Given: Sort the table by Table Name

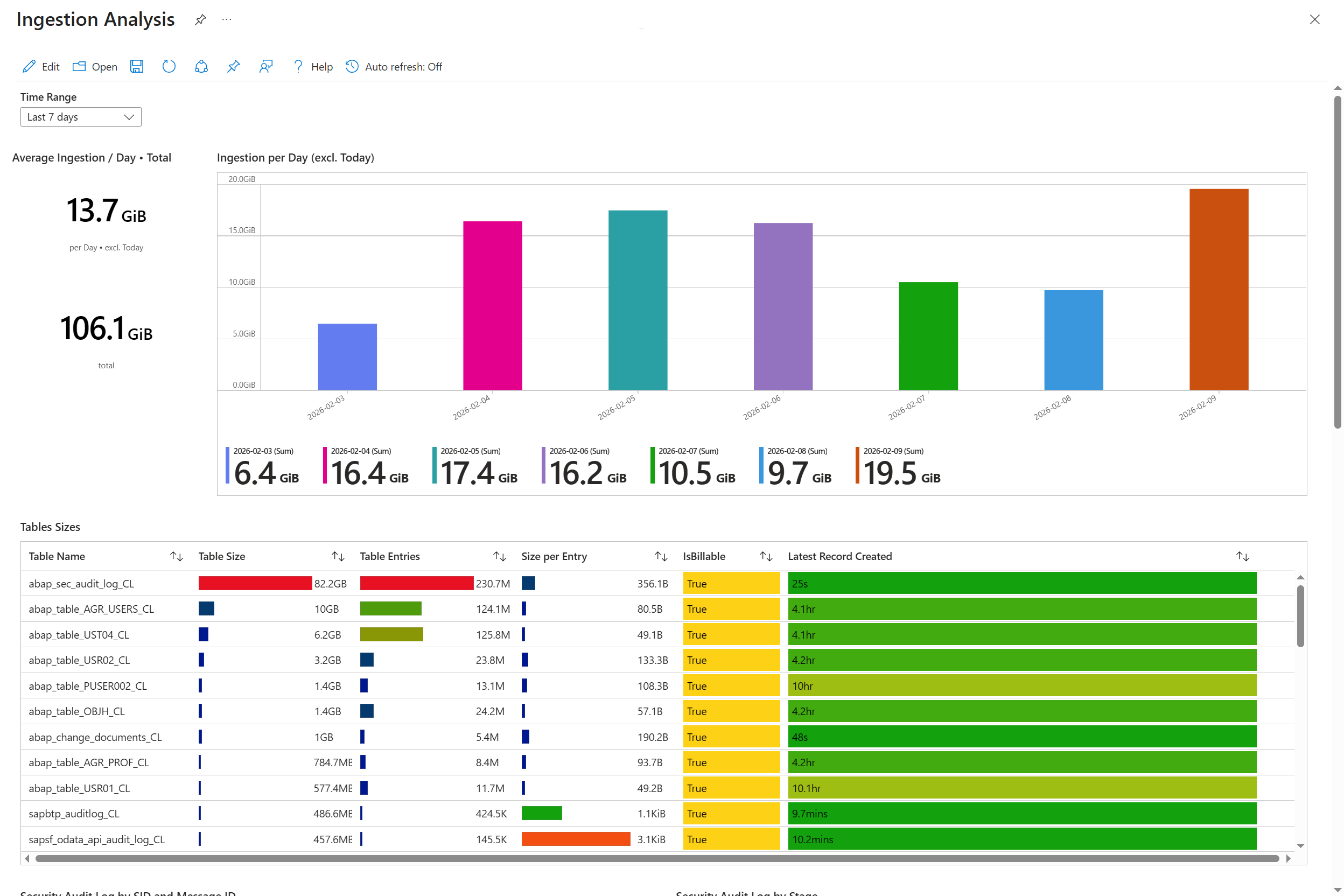Looking at the screenshot, I should [x=176, y=556].
